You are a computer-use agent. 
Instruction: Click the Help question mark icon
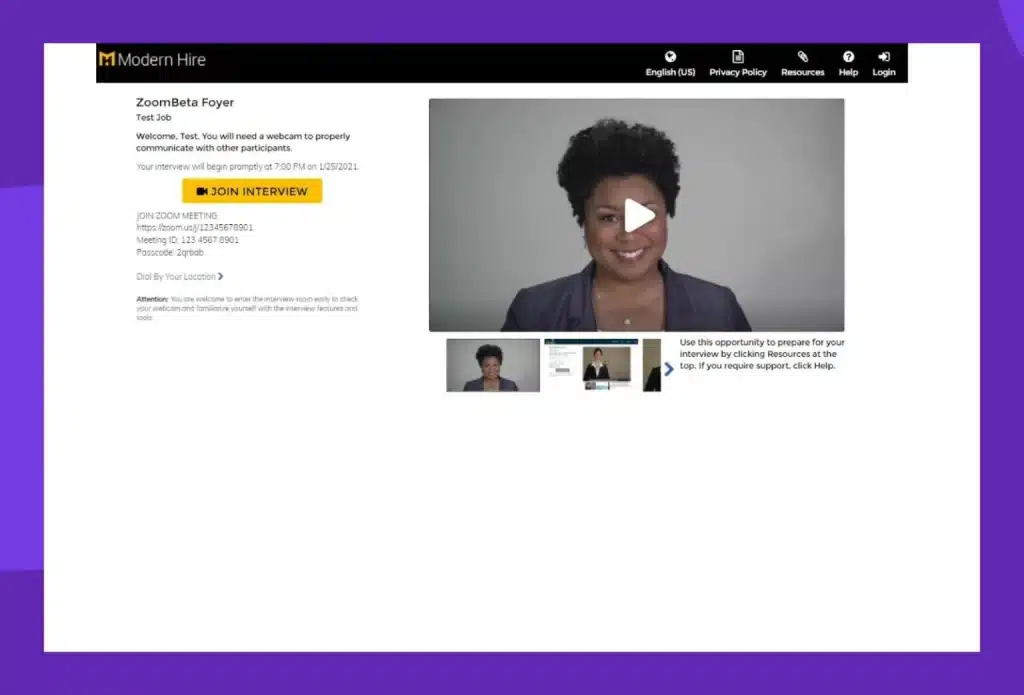pos(848,57)
